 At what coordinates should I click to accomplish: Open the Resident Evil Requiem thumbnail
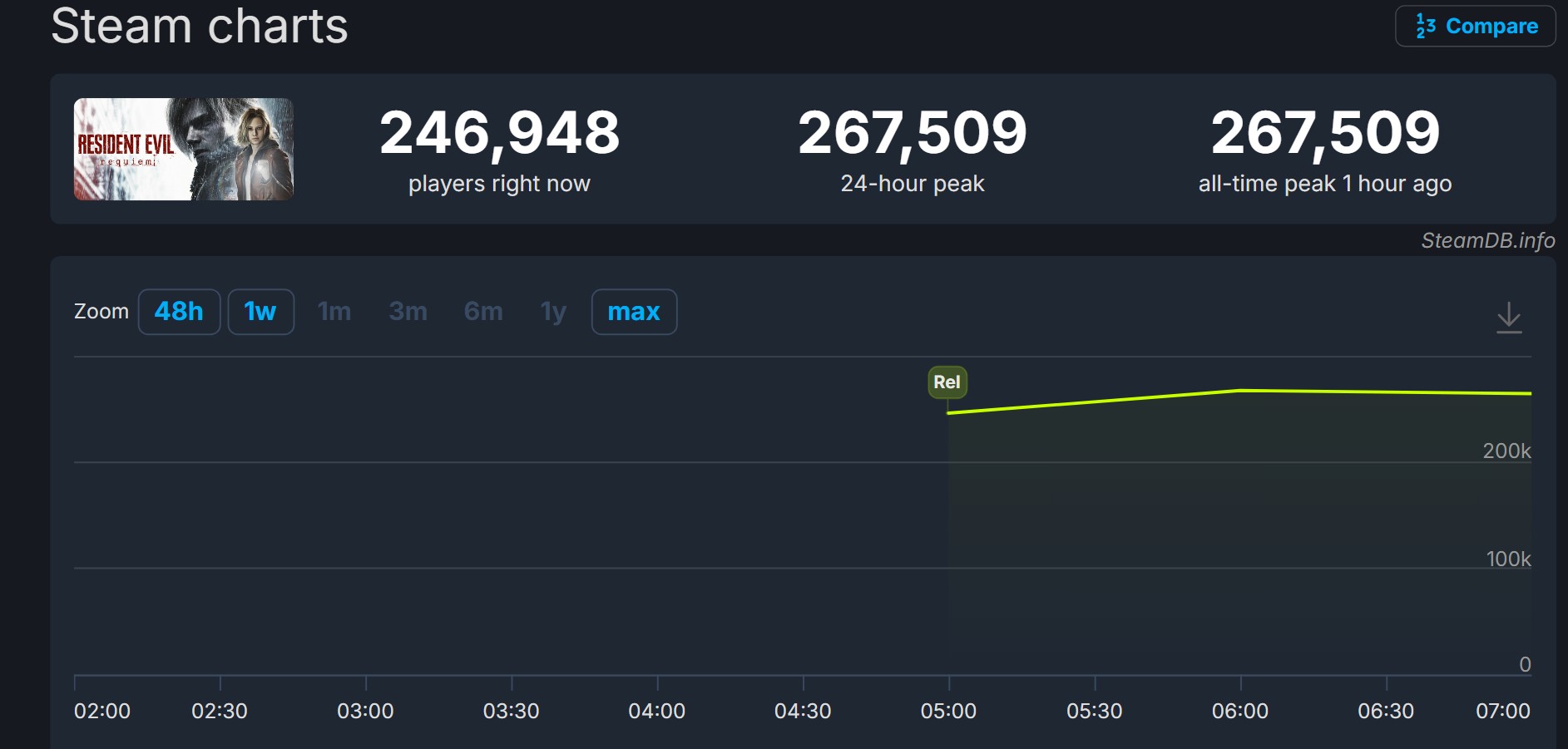tap(184, 150)
